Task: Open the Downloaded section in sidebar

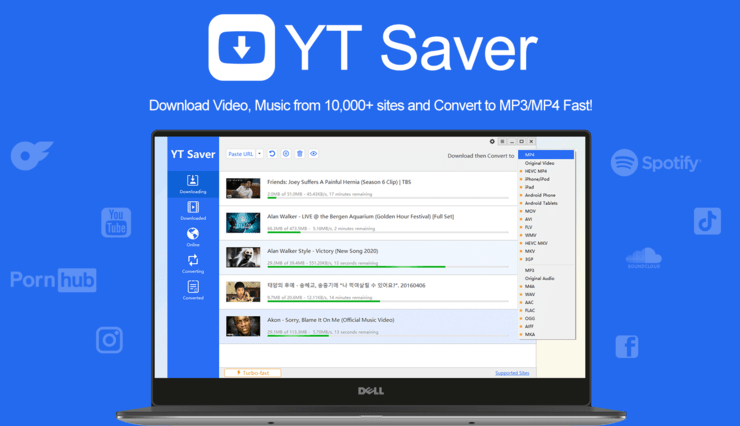Action: 193,210
